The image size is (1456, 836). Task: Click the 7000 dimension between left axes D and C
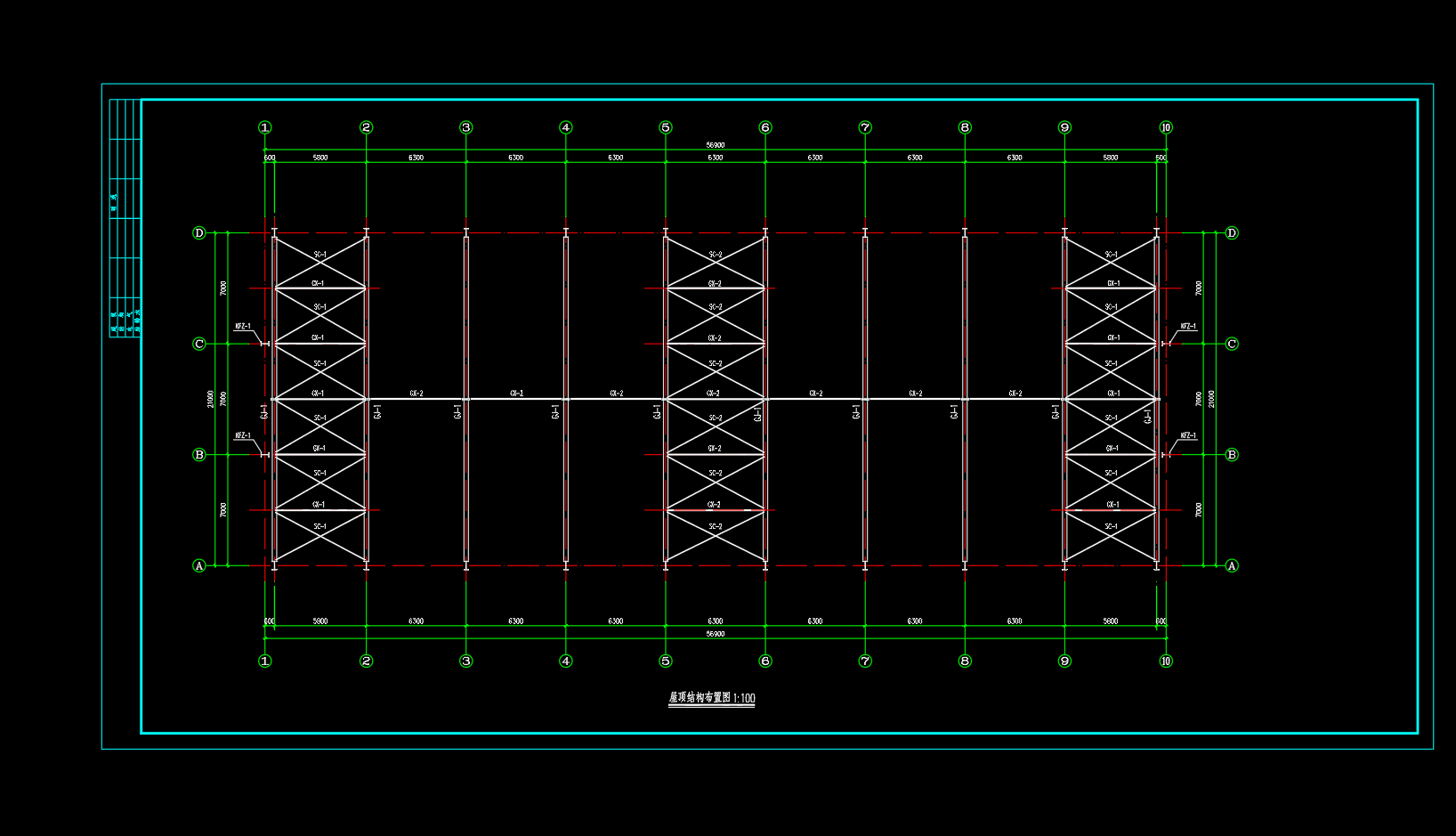223,288
